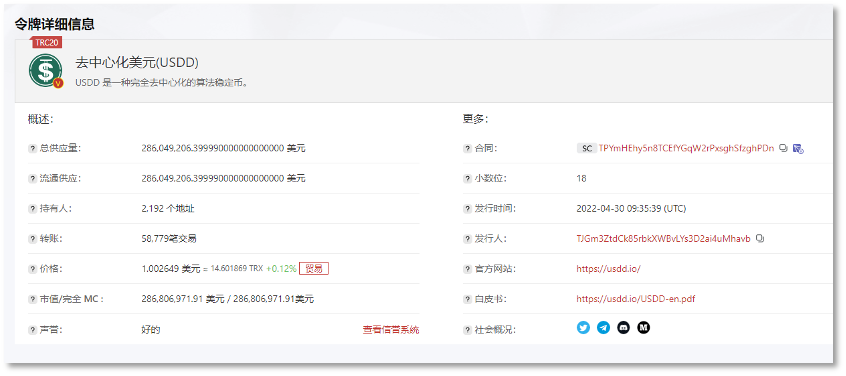Select the 去中心化美元(USDD) title
The image size is (846, 376).
(x=137, y=63)
